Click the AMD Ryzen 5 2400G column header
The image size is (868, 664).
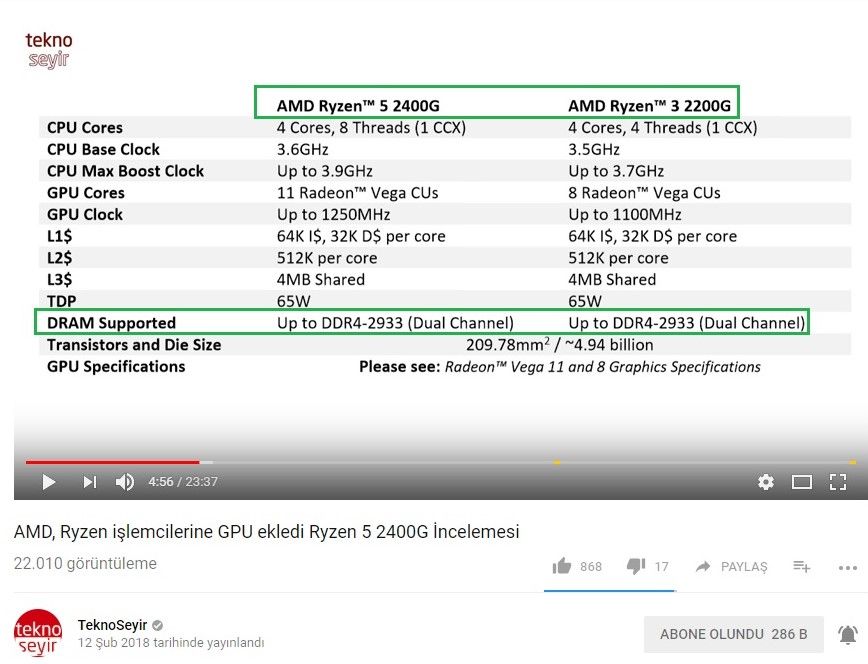[x=358, y=105]
